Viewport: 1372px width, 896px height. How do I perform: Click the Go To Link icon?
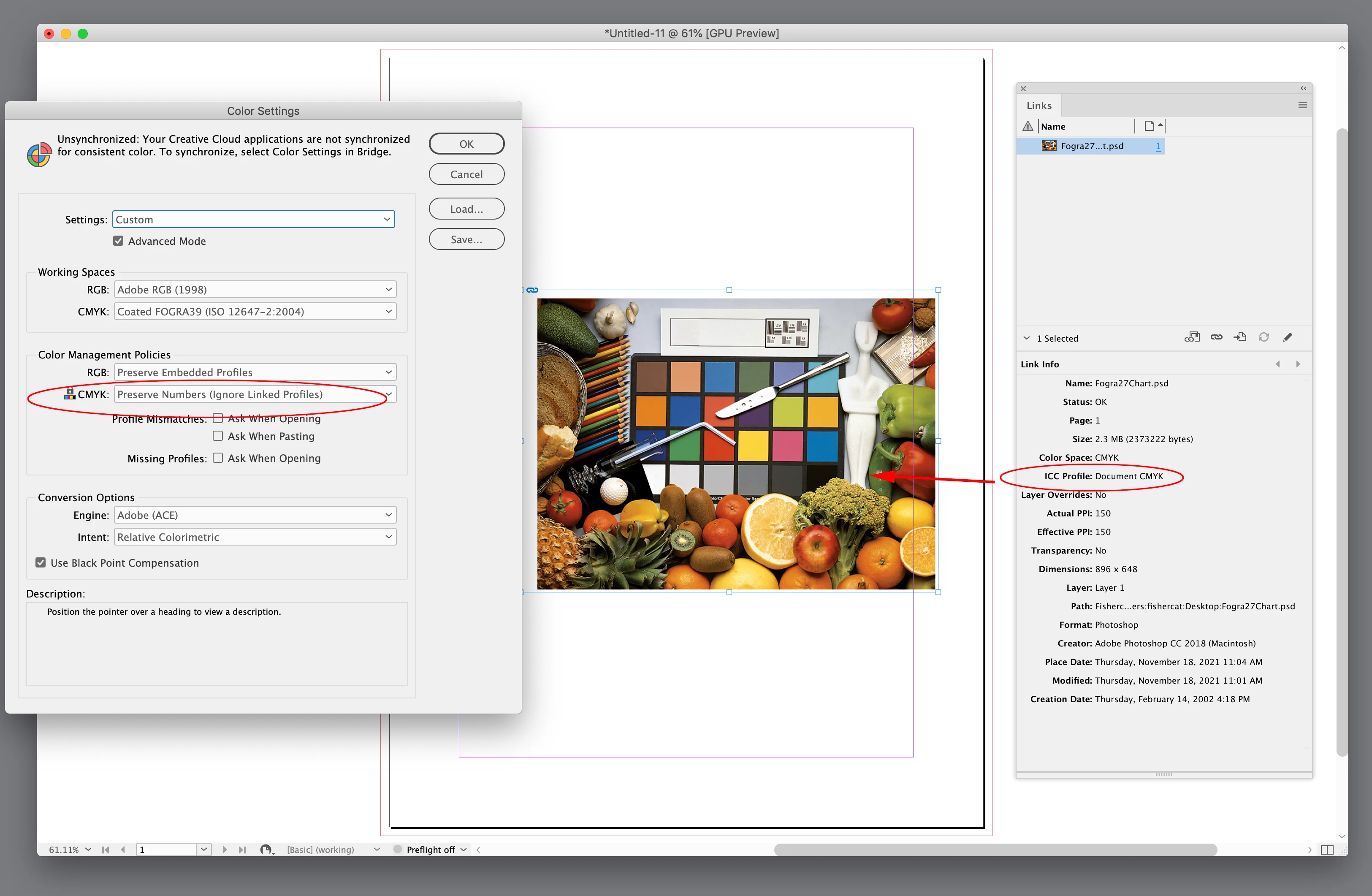tap(1240, 337)
